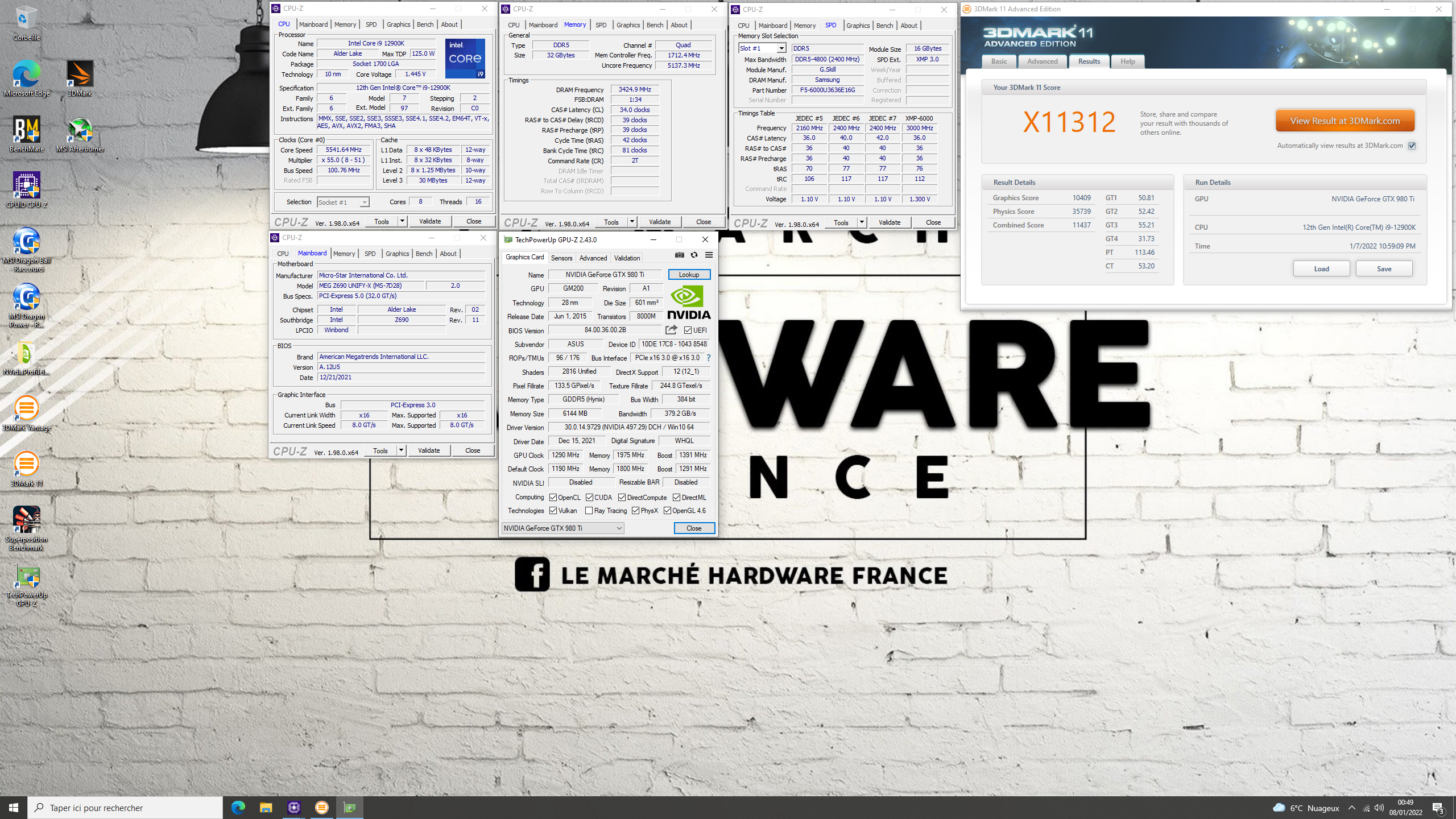Click taskbar search box Taper ici pour rechercher

(x=125, y=808)
